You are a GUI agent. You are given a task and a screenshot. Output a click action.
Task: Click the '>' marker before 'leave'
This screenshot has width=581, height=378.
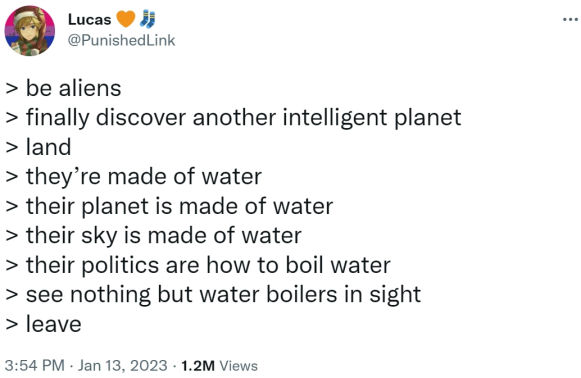click(x=11, y=325)
